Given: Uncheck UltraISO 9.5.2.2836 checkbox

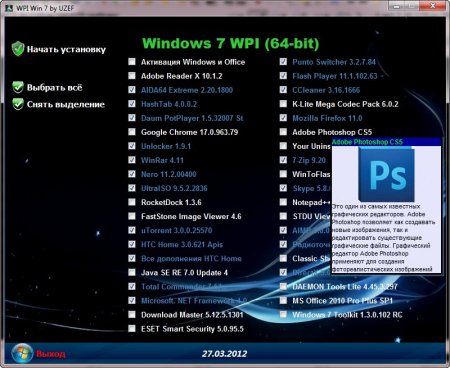Looking at the screenshot, I should click(132, 188).
